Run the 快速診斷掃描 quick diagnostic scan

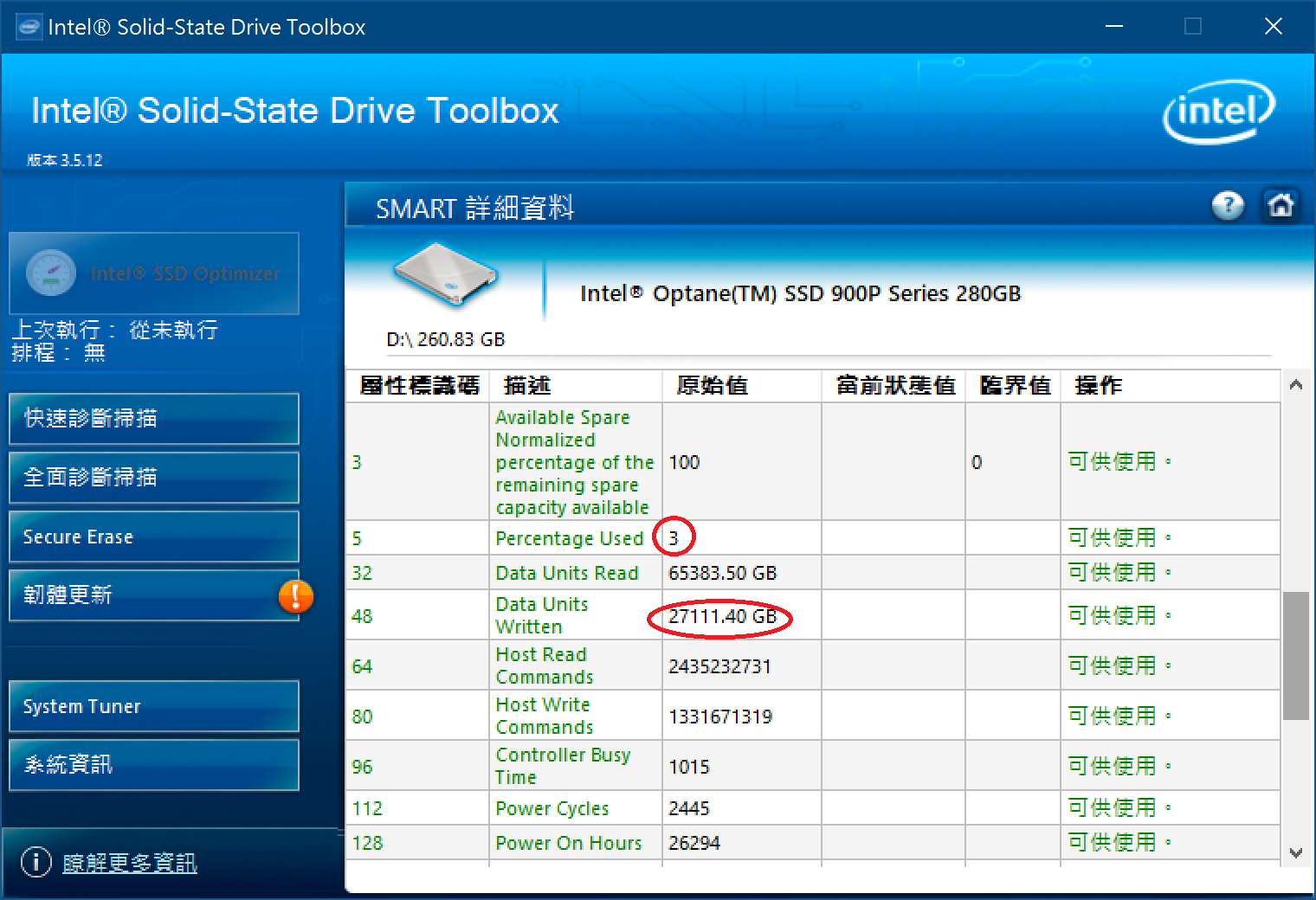(154, 419)
